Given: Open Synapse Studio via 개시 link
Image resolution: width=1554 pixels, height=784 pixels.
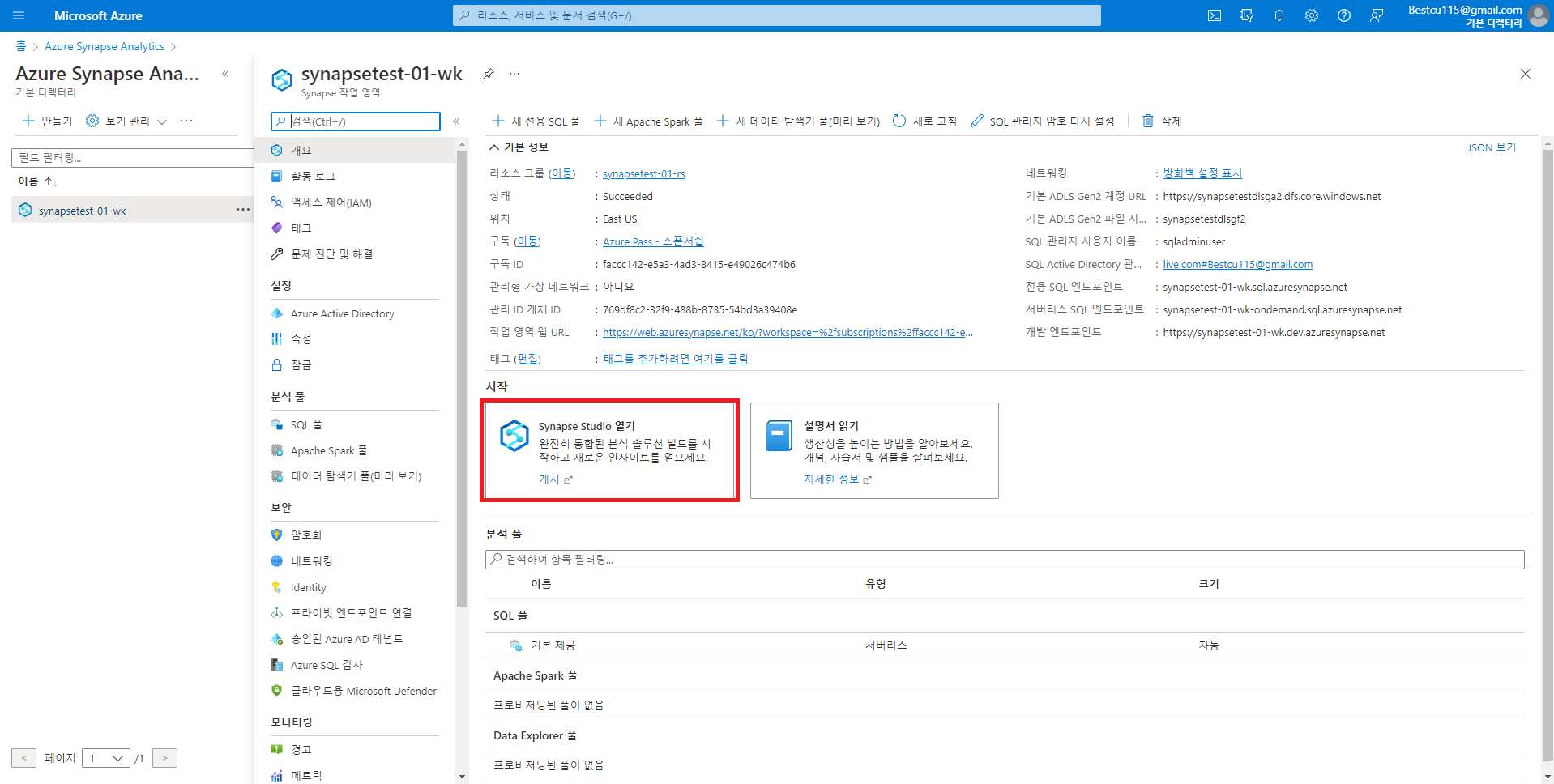Looking at the screenshot, I should 555,479.
